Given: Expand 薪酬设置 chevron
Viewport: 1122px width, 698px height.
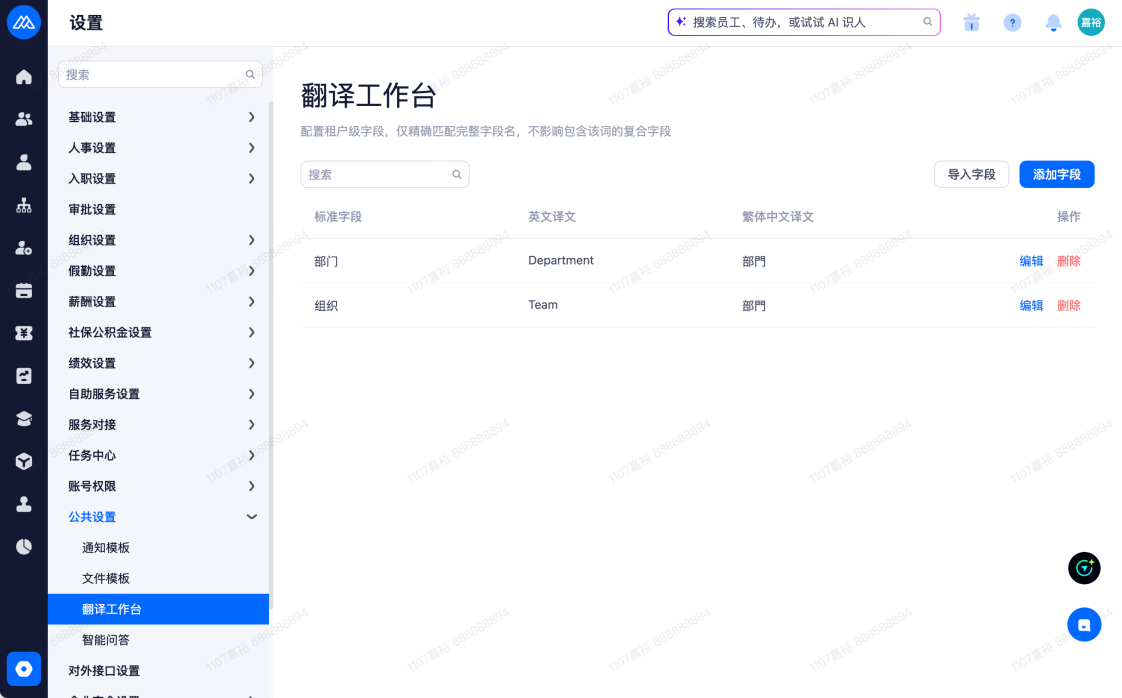Looking at the screenshot, I should [251, 301].
